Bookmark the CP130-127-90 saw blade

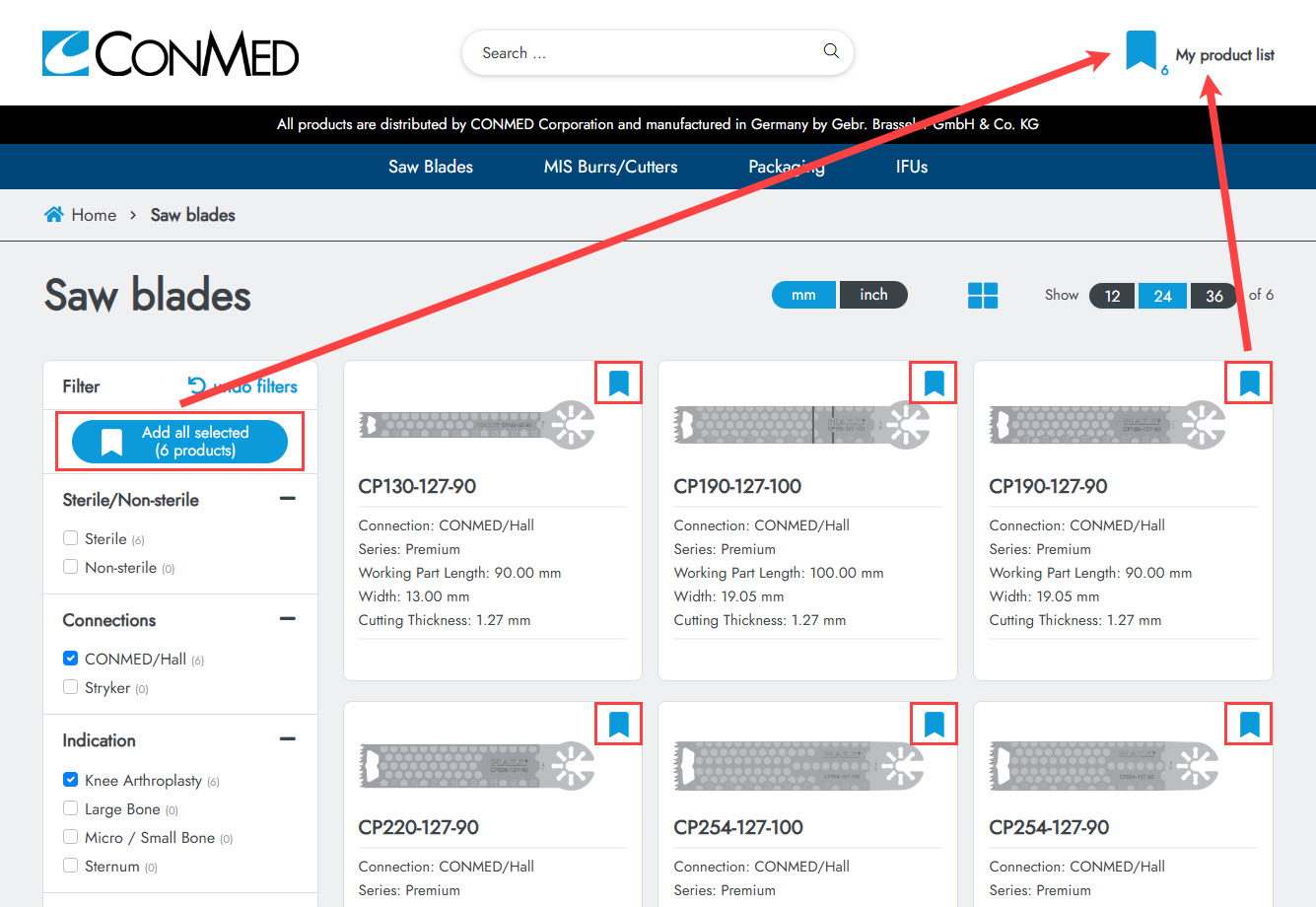point(618,383)
